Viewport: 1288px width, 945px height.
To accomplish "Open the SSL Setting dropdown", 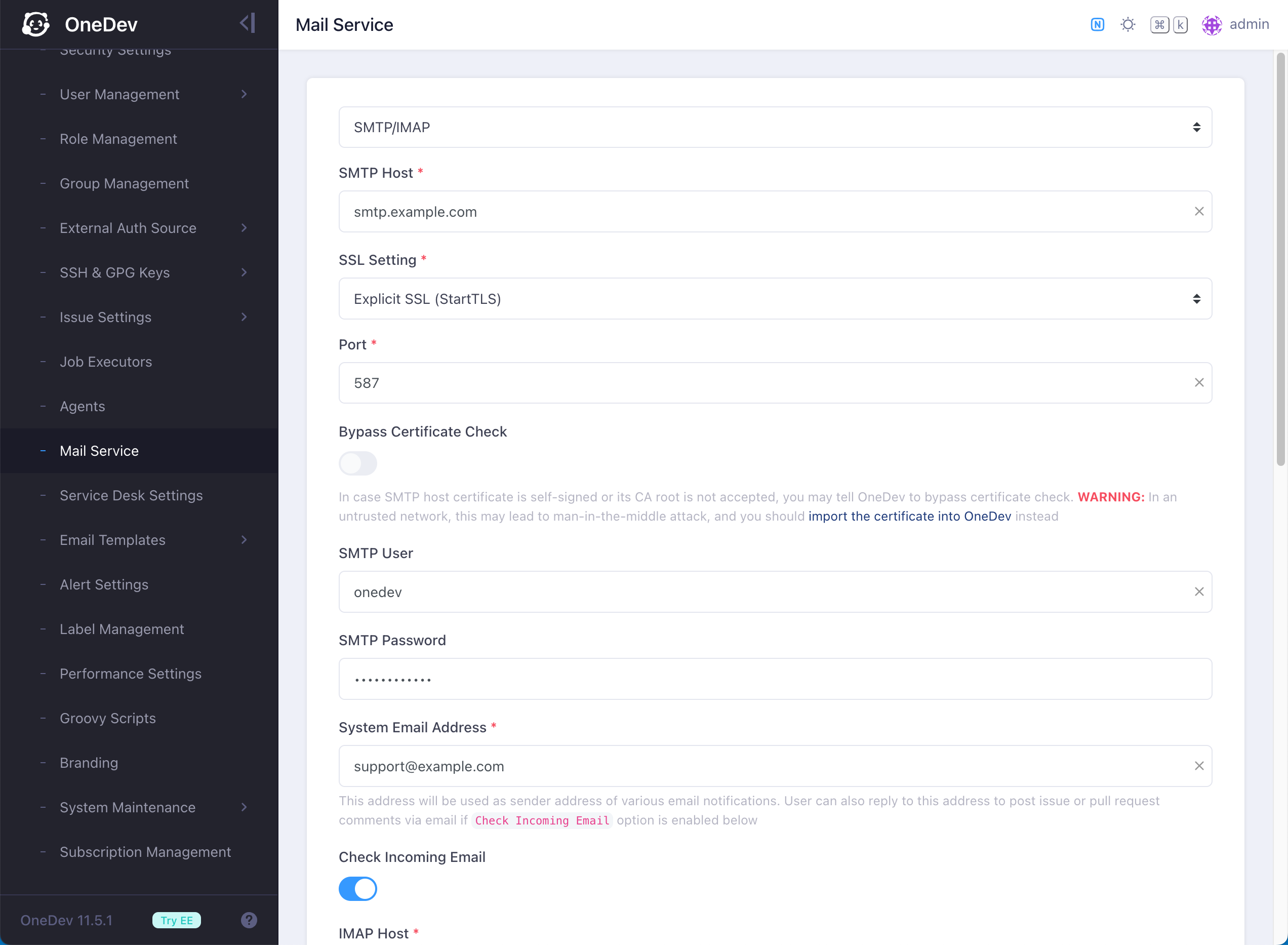I will point(775,299).
